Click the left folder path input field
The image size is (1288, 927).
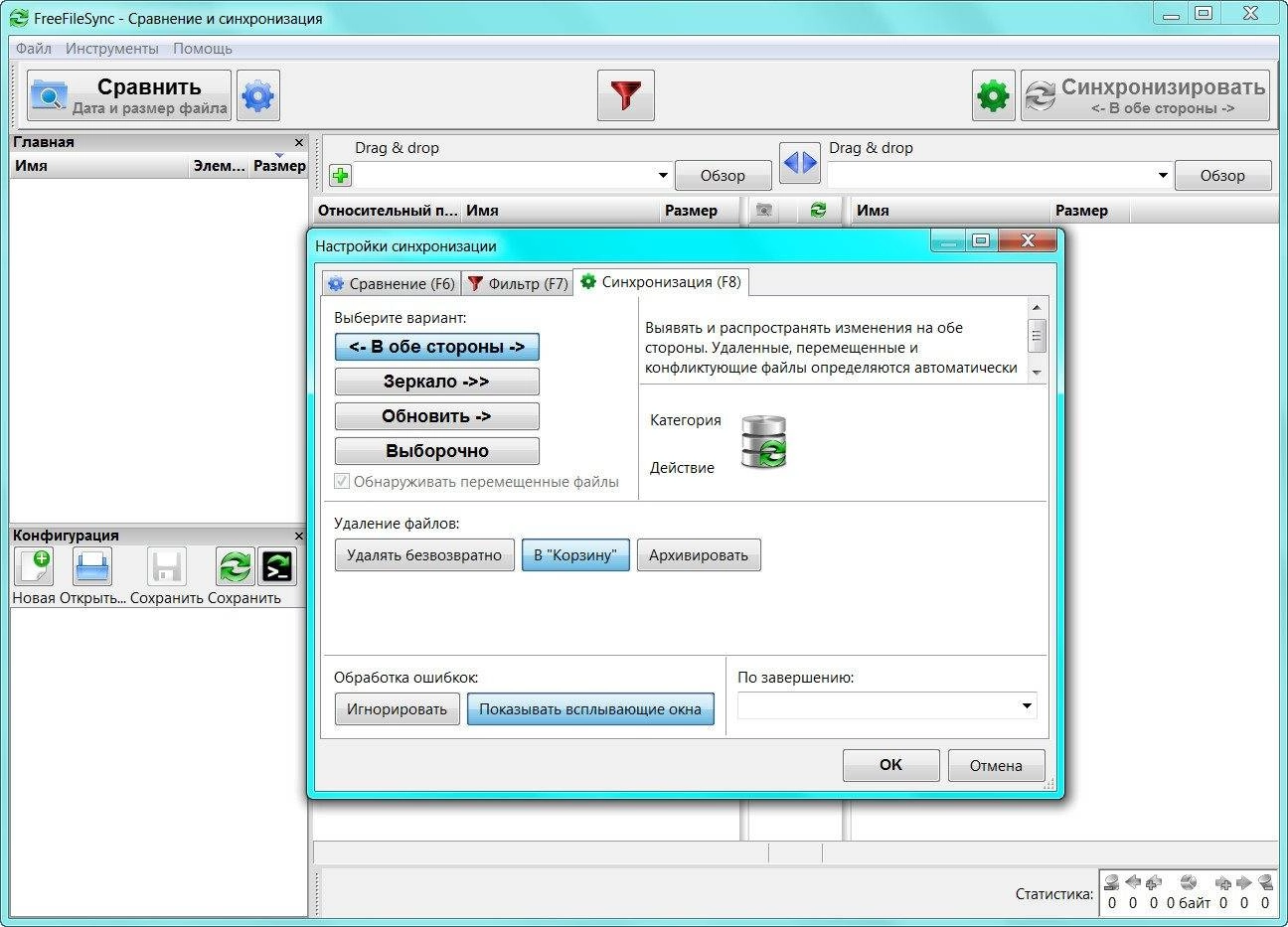[504, 176]
